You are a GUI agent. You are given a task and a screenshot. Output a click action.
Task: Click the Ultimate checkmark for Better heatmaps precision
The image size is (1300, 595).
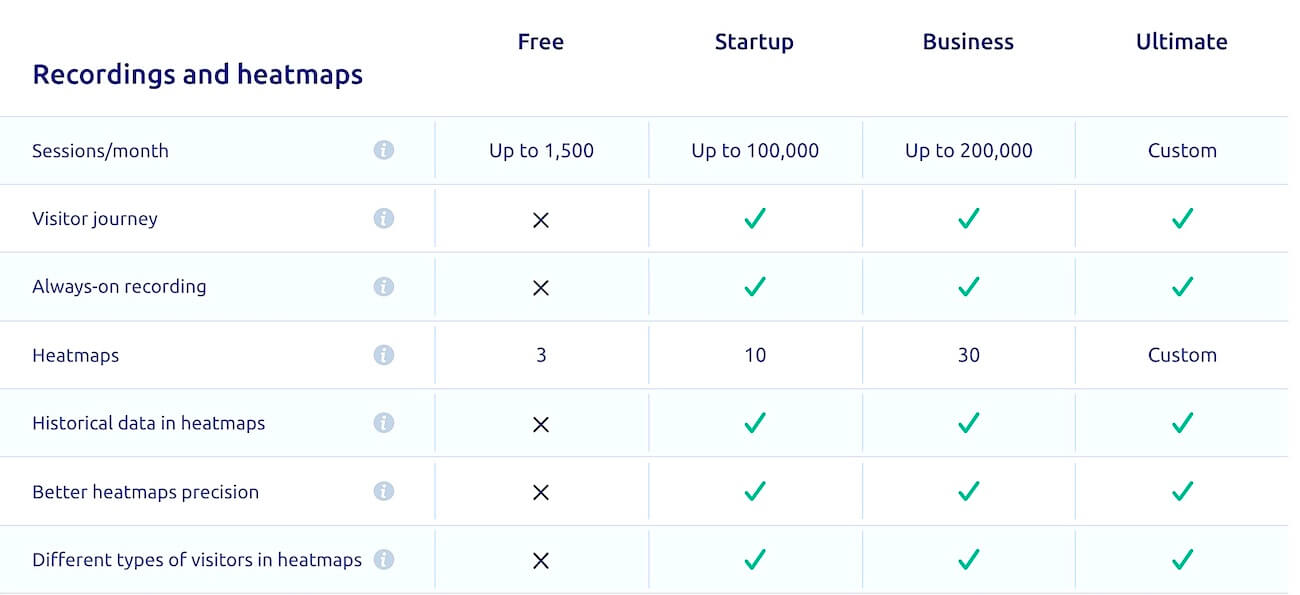click(x=1182, y=491)
